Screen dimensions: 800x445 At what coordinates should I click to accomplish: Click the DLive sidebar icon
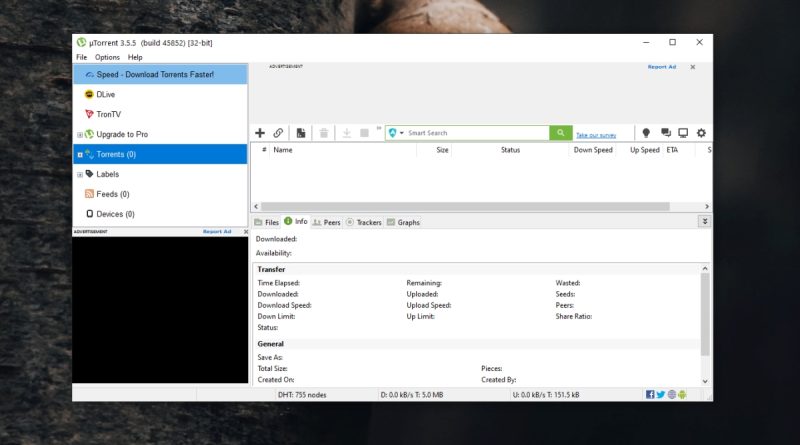[x=89, y=94]
